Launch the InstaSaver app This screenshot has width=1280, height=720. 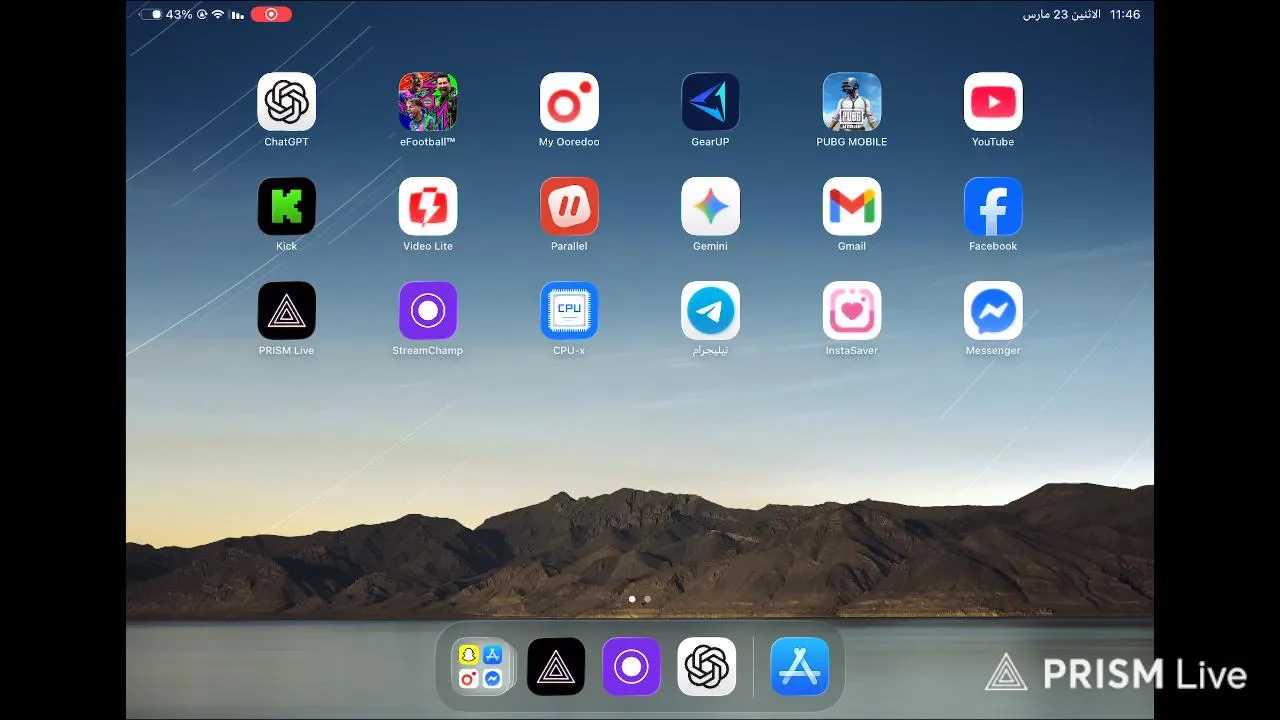click(852, 311)
